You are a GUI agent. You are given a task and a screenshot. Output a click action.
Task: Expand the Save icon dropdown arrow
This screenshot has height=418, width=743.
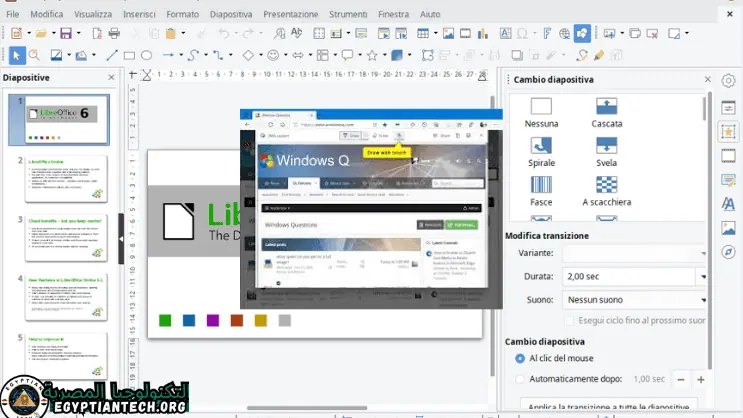tap(78, 33)
